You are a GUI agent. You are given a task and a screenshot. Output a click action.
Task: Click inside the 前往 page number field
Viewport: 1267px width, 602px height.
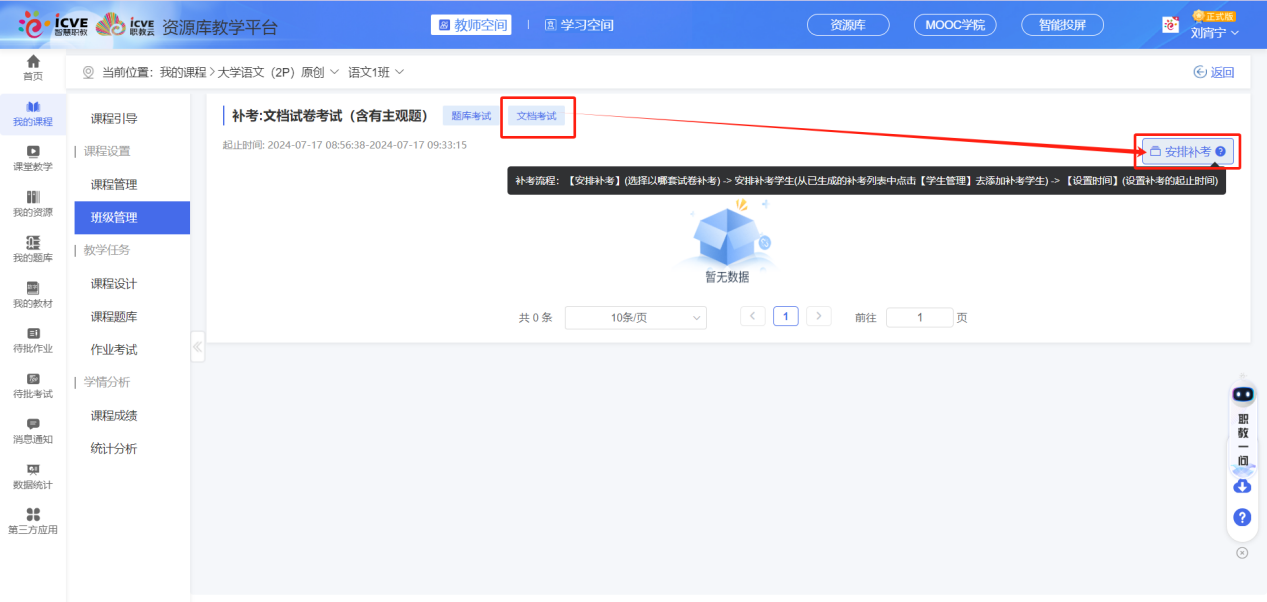(x=920, y=317)
